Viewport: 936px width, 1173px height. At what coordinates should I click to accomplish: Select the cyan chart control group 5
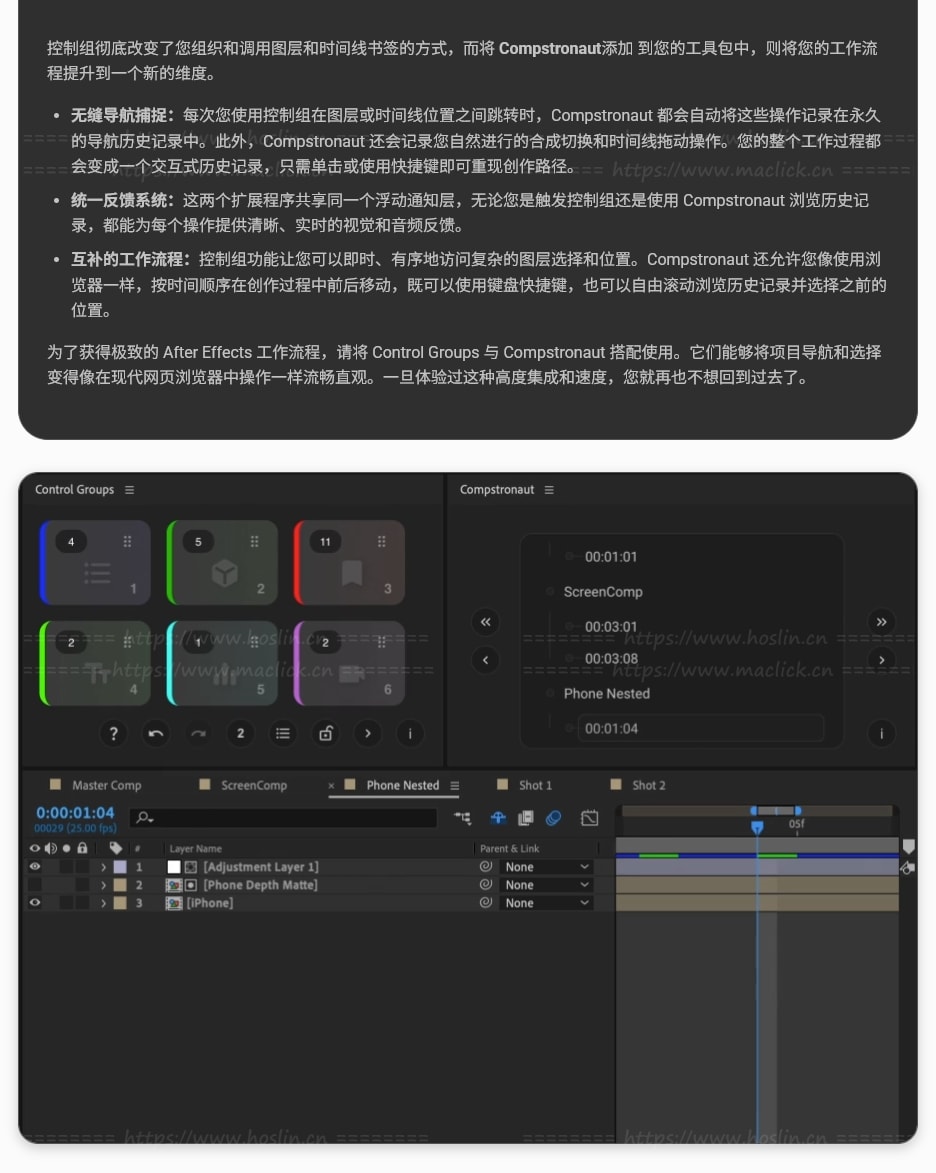[222, 663]
